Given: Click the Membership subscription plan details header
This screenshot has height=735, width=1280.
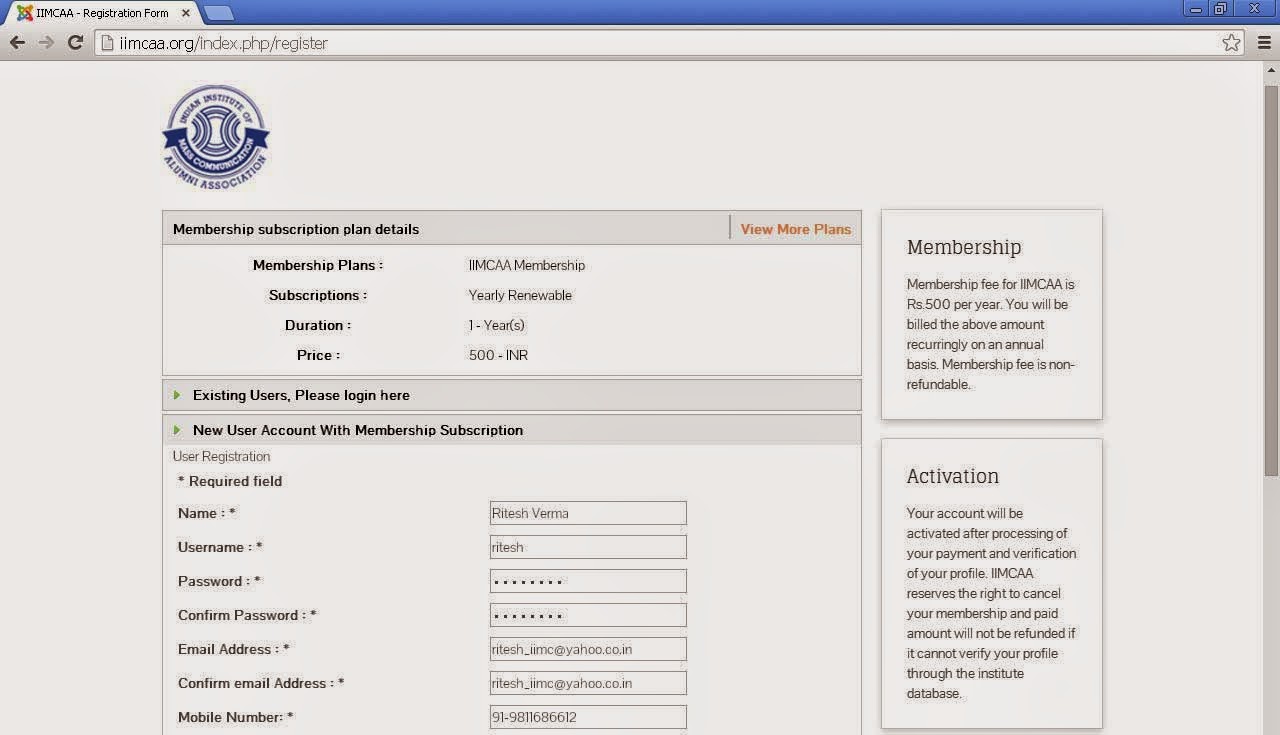Looking at the screenshot, I should coord(296,229).
